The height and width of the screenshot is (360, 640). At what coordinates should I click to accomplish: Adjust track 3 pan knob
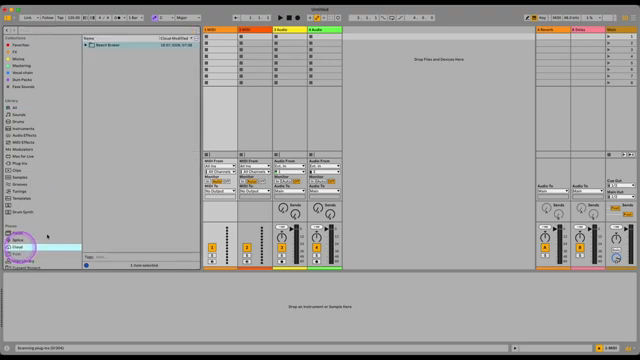pos(282,237)
